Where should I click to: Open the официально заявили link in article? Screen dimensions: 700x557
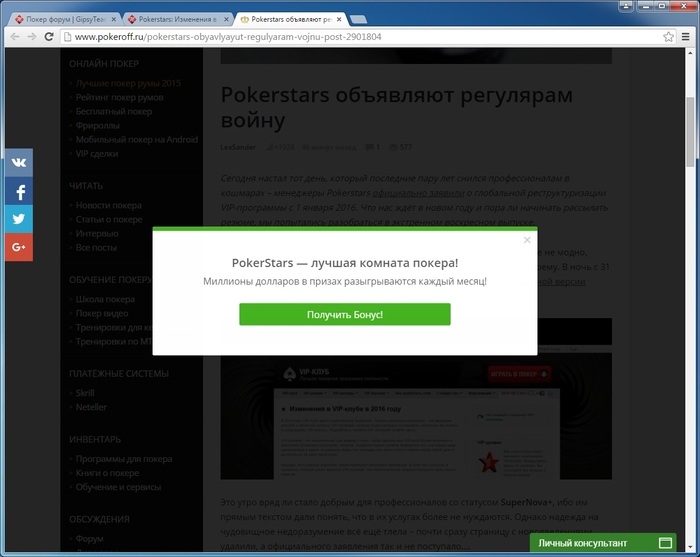(x=418, y=193)
